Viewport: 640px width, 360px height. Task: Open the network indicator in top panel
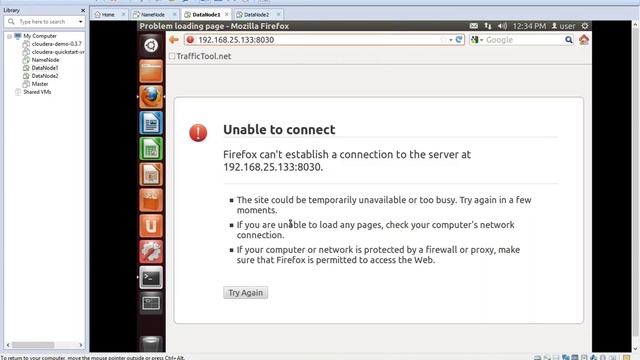[488, 26]
